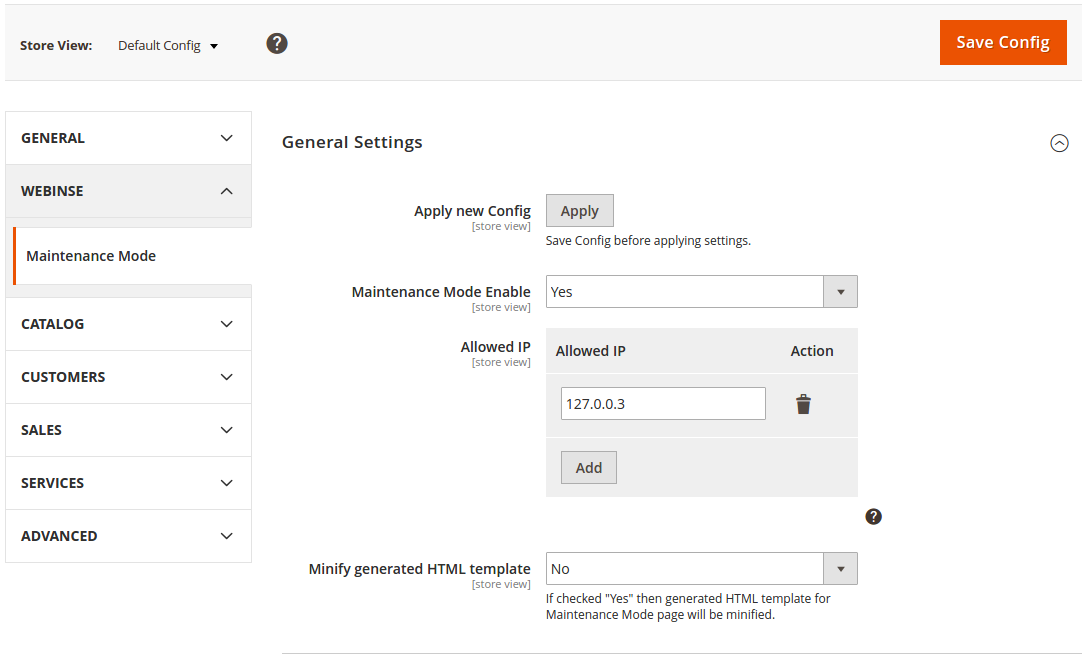Open the Store View Default Config dropdown
The height and width of the screenshot is (661, 1087).
pyautogui.click(x=168, y=46)
